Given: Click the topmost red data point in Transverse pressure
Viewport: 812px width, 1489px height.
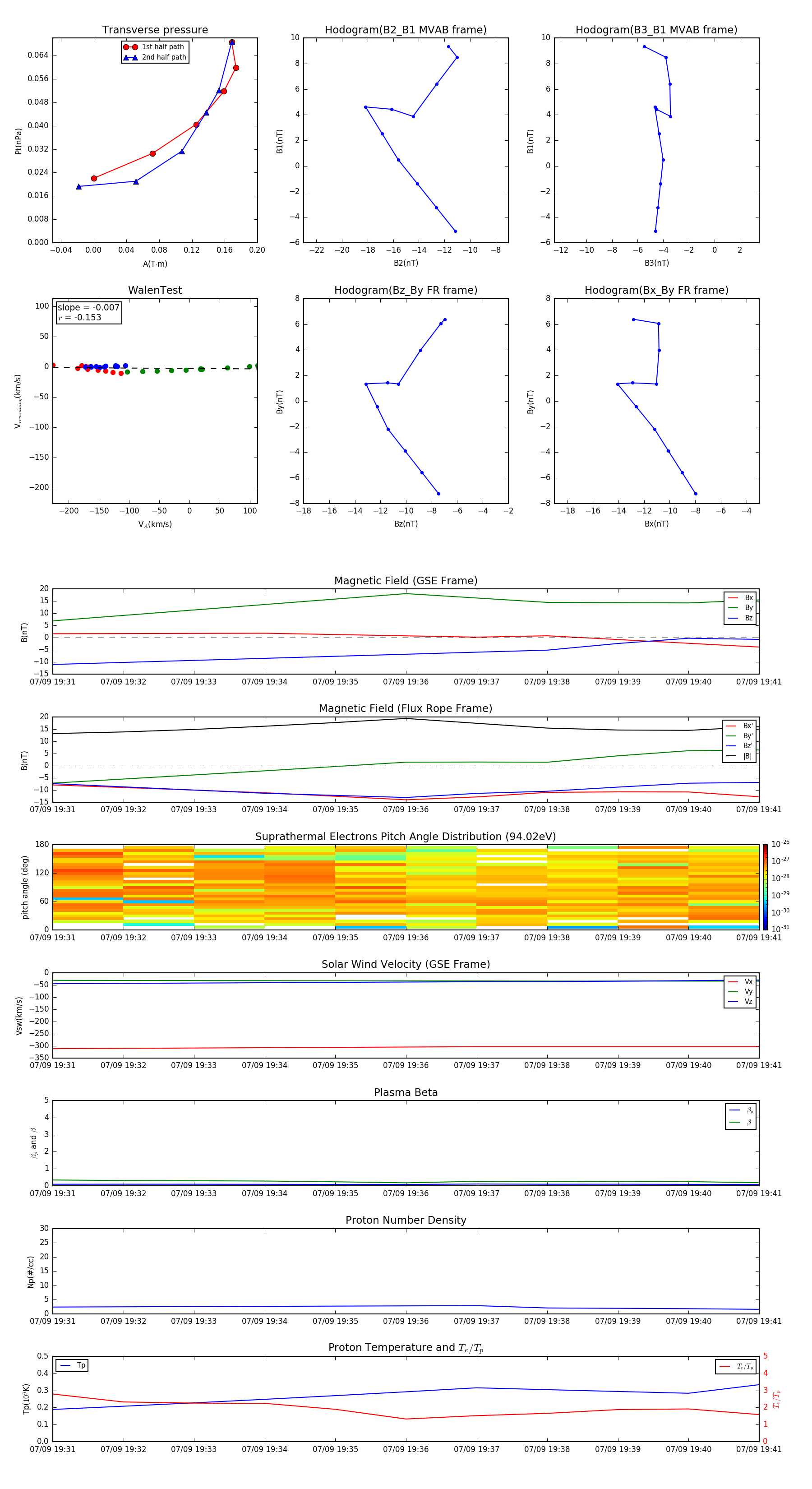Looking at the screenshot, I should coord(232,42).
